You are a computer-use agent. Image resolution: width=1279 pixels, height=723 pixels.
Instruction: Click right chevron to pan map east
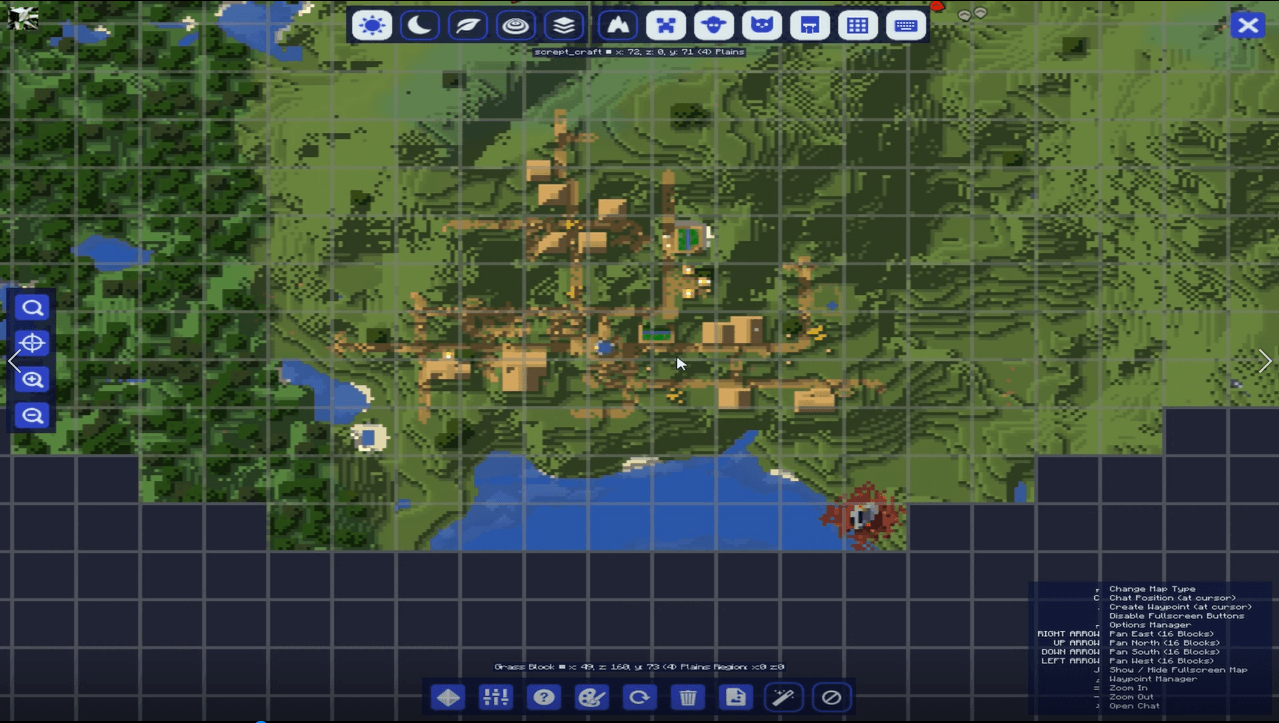tap(1264, 361)
